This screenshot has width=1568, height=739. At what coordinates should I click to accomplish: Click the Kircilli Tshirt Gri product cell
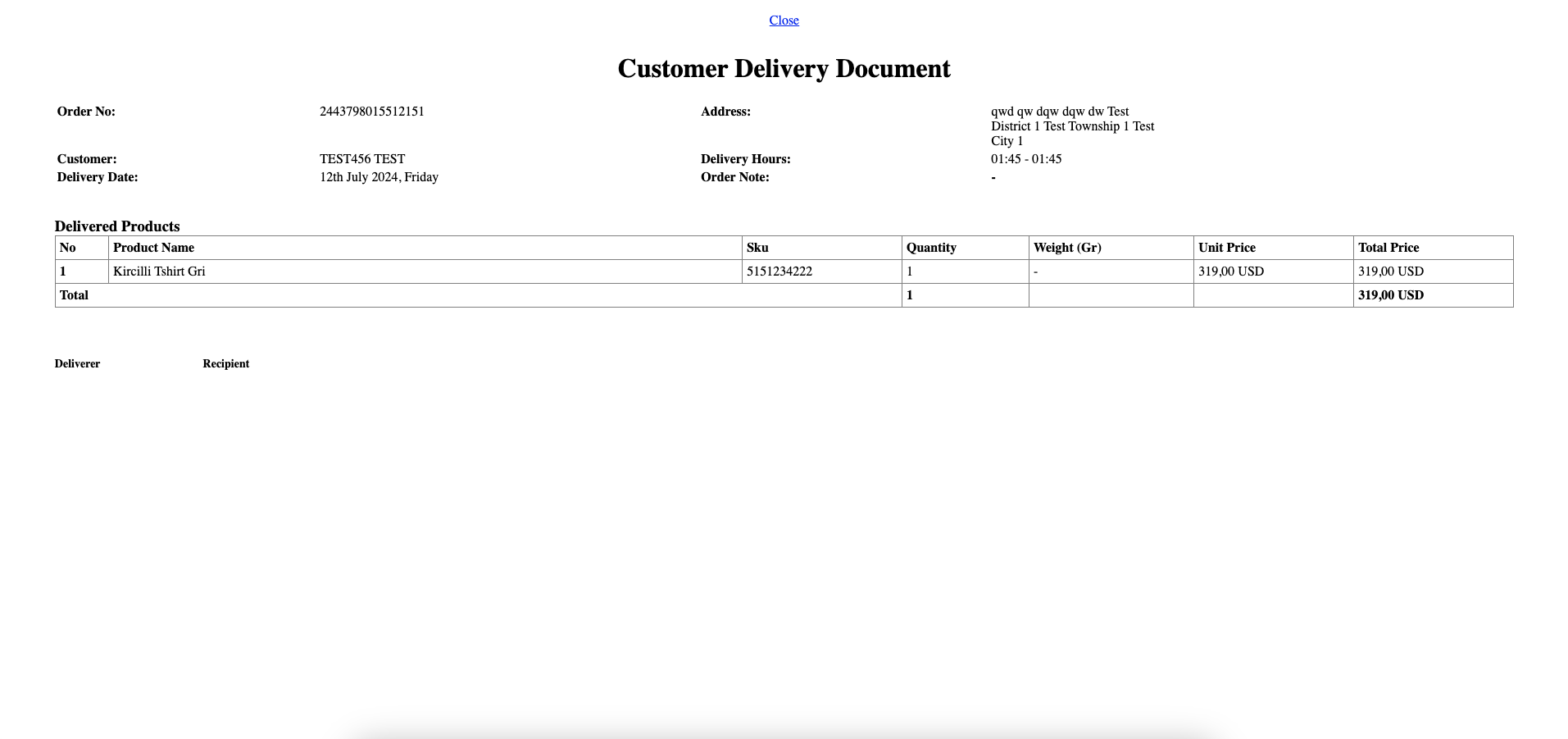159,271
